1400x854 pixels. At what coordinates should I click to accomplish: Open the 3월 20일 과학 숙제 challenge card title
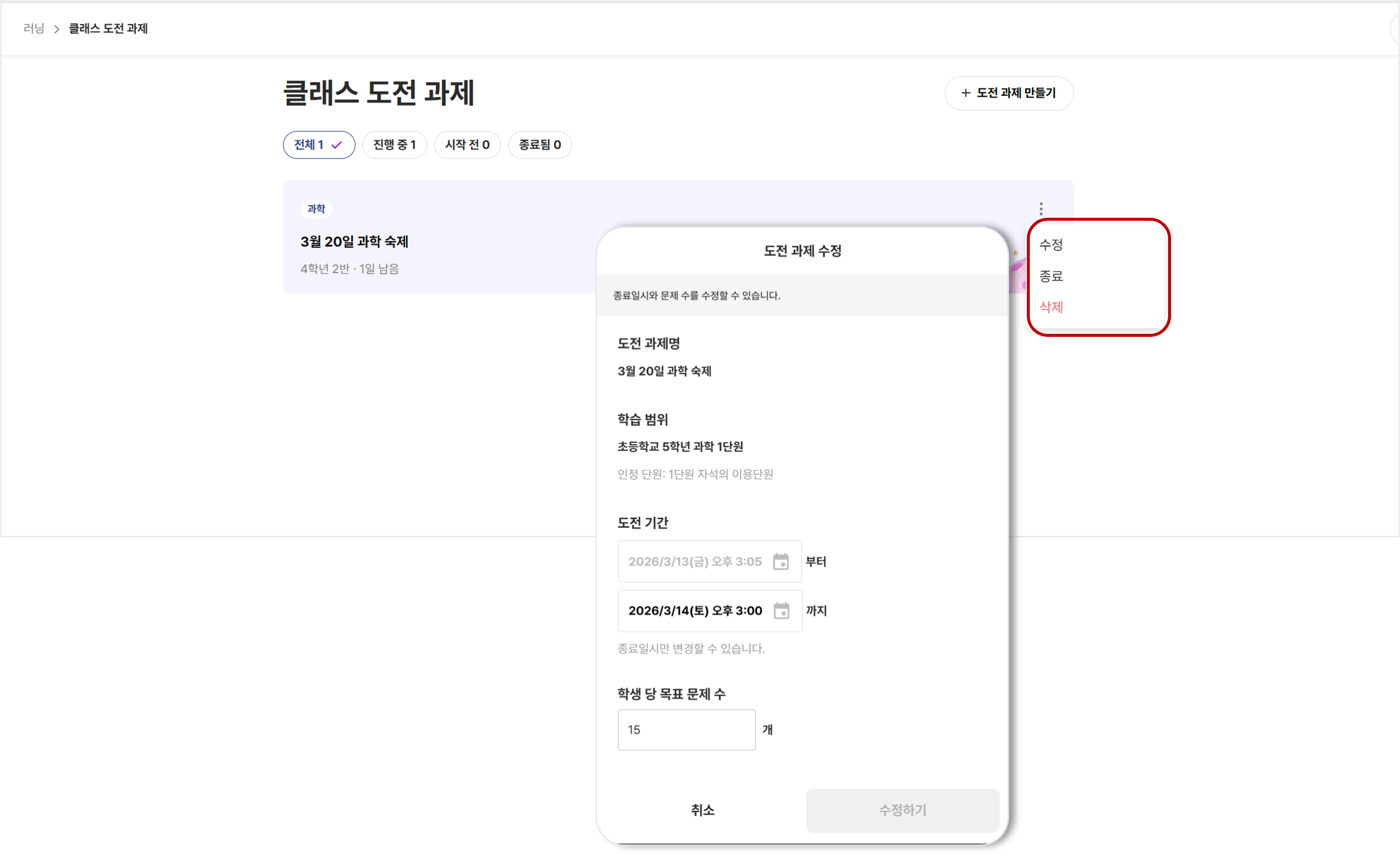354,242
